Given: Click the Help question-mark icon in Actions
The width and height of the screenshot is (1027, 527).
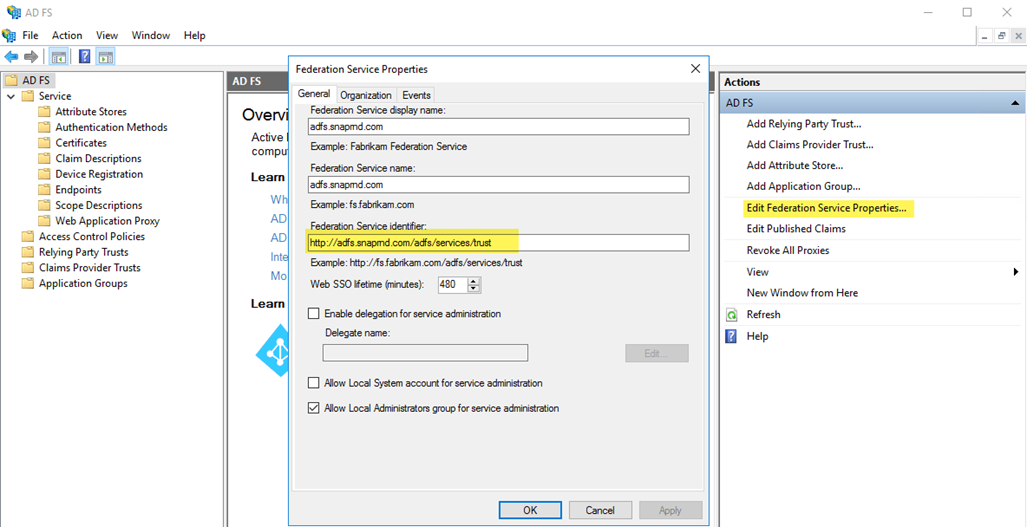Looking at the screenshot, I should pos(732,336).
